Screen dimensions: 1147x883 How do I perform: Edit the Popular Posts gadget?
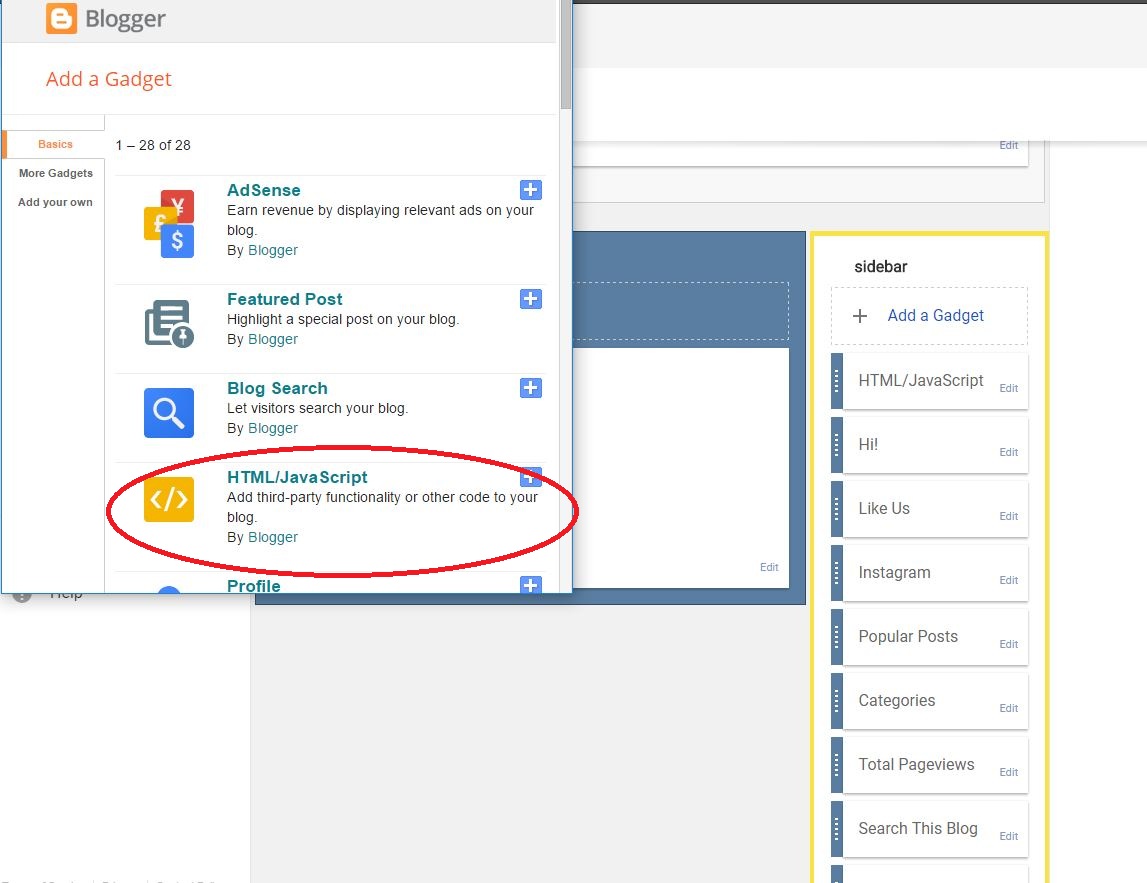[1009, 645]
